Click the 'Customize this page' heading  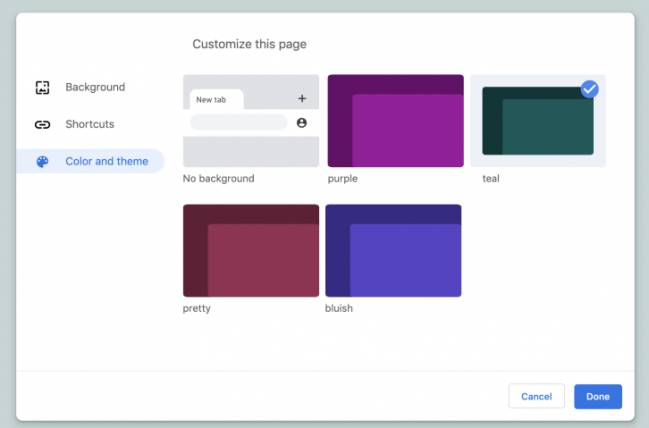[x=250, y=44]
